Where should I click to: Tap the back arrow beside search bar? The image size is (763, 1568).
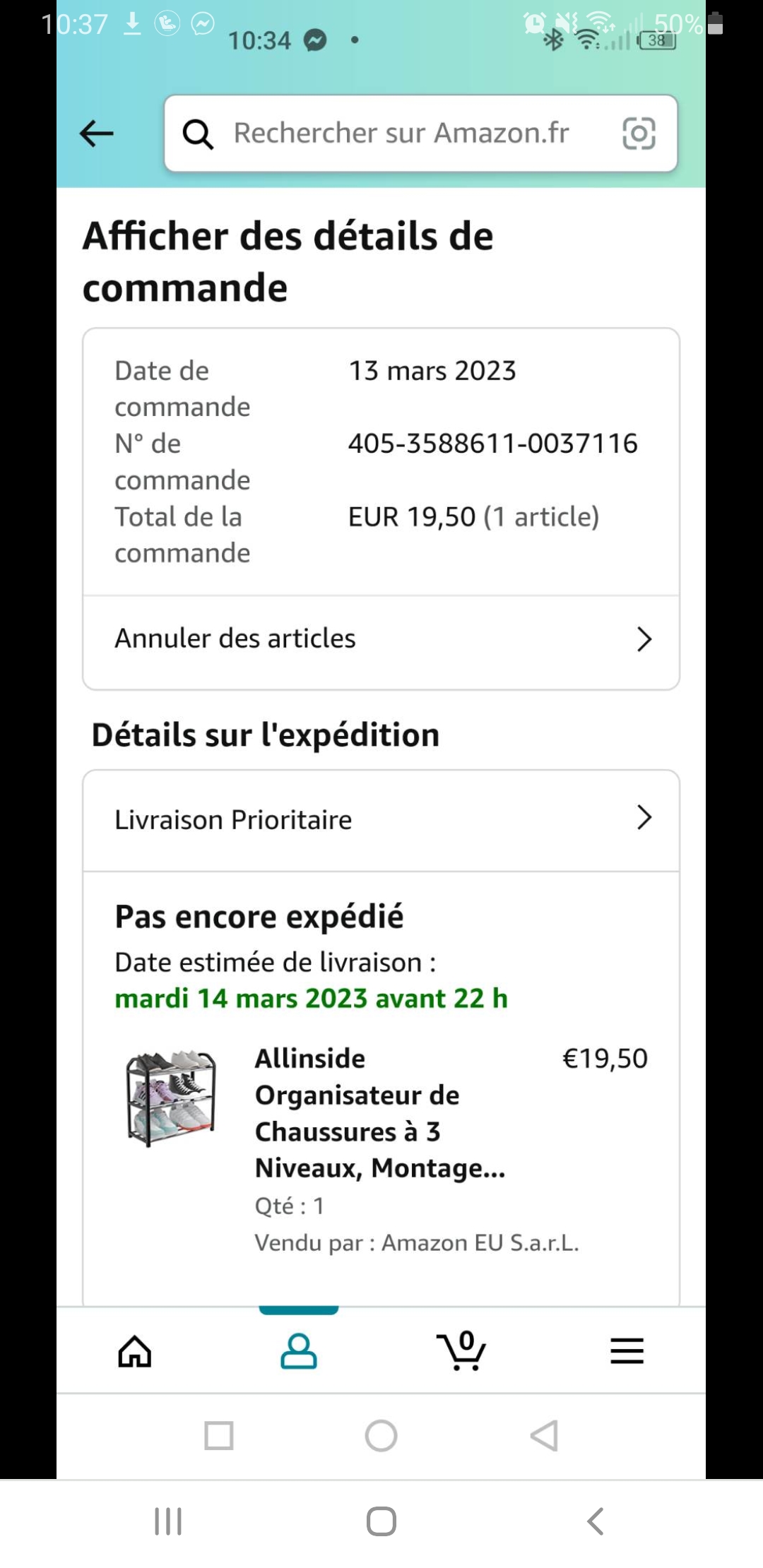(97, 133)
